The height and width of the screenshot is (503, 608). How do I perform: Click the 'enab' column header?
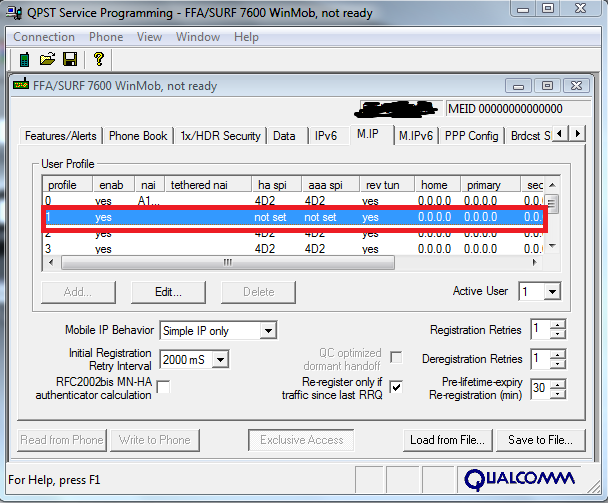point(114,185)
